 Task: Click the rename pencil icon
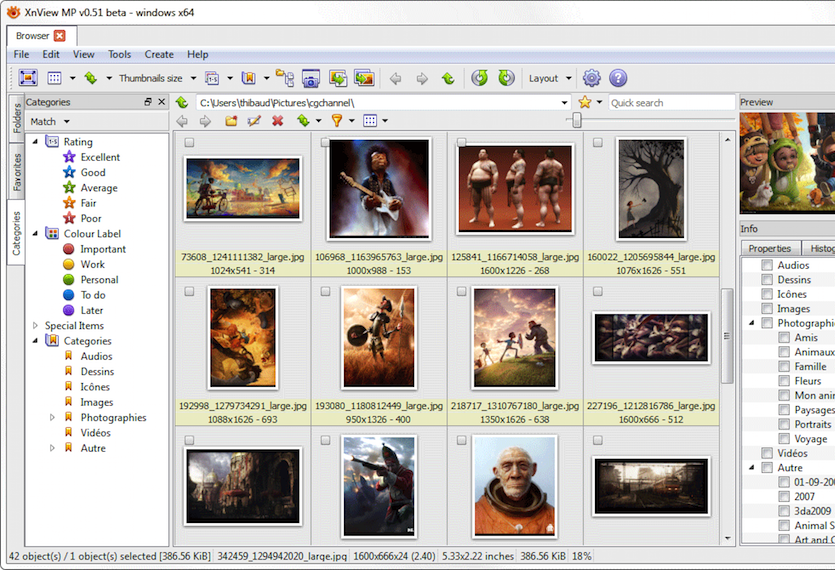pyautogui.click(x=254, y=121)
